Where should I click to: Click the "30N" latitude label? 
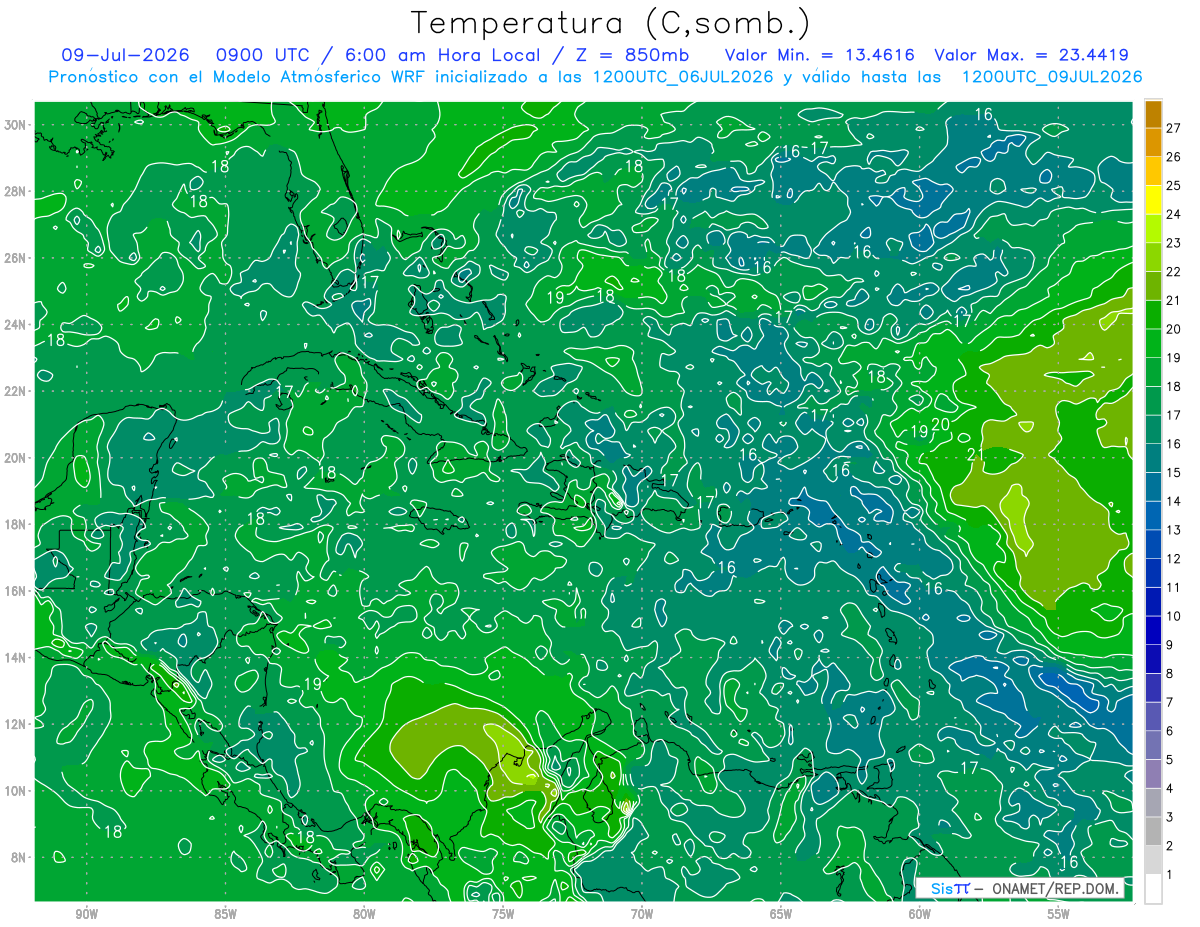coord(16,125)
